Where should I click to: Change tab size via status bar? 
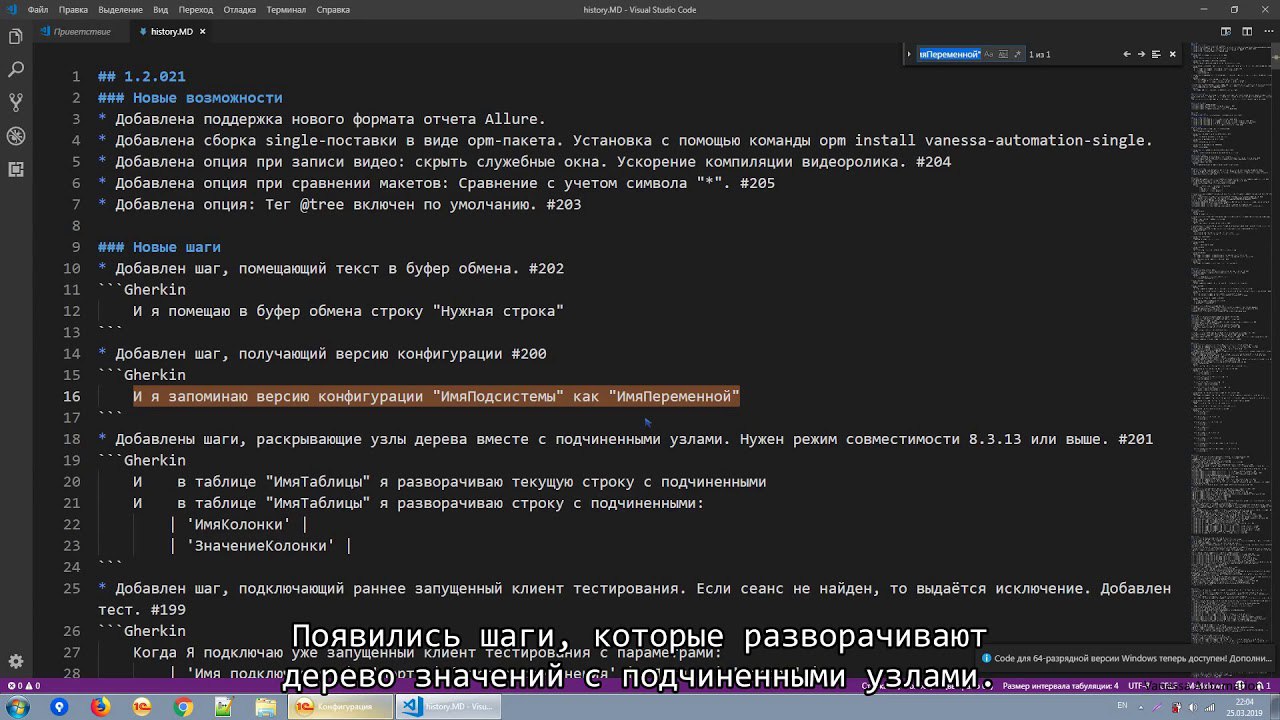[x=1060, y=686]
